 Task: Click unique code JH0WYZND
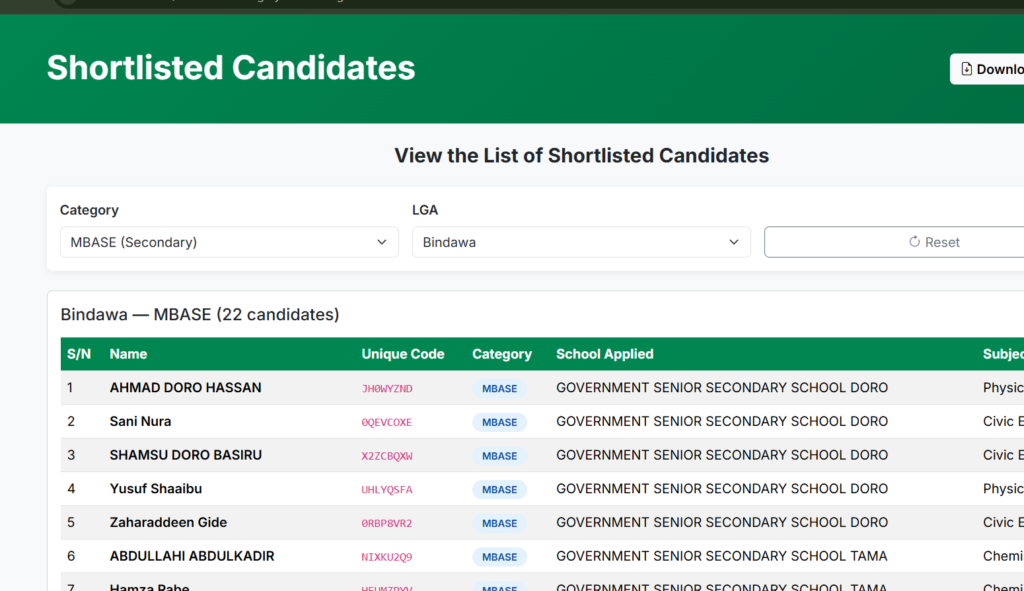pyautogui.click(x=387, y=389)
